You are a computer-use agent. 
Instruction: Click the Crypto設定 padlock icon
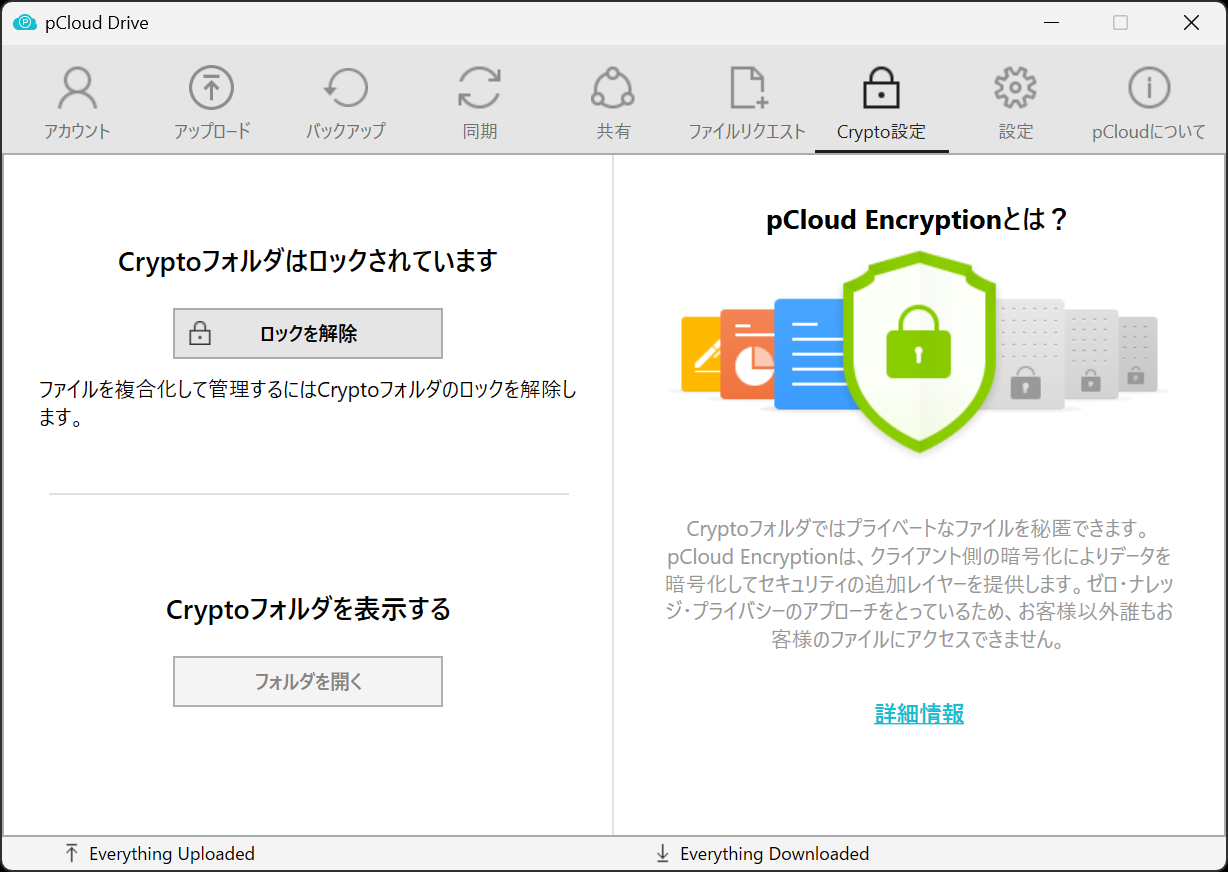coord(881,88)
